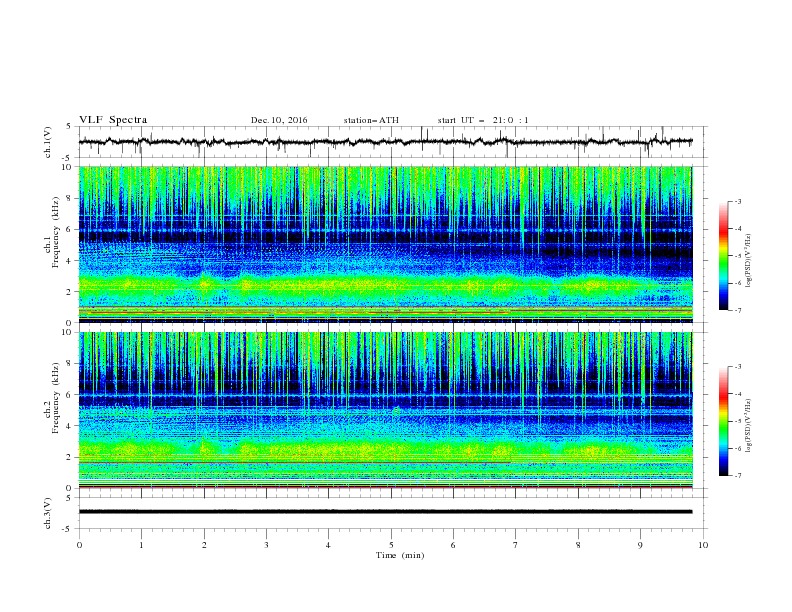Click the ch.1 color bar legend text "log(PSD)(V²/Hz)"

tap(749, 261)
